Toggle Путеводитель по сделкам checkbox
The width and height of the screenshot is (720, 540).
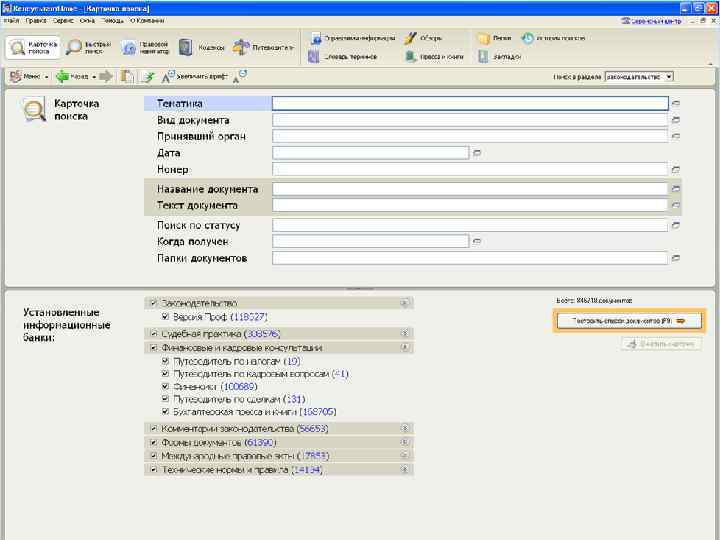[165, 399]
